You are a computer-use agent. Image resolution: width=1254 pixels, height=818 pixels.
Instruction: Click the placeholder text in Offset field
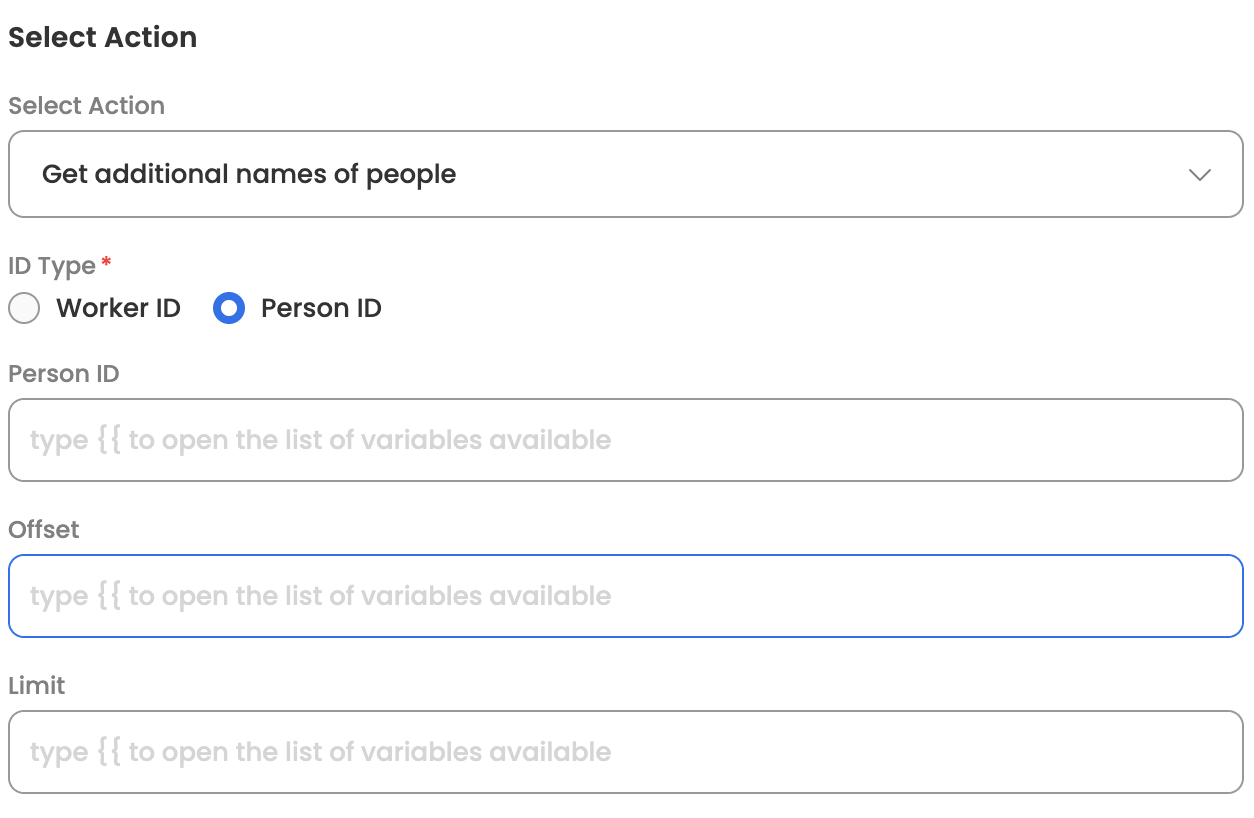320,596
